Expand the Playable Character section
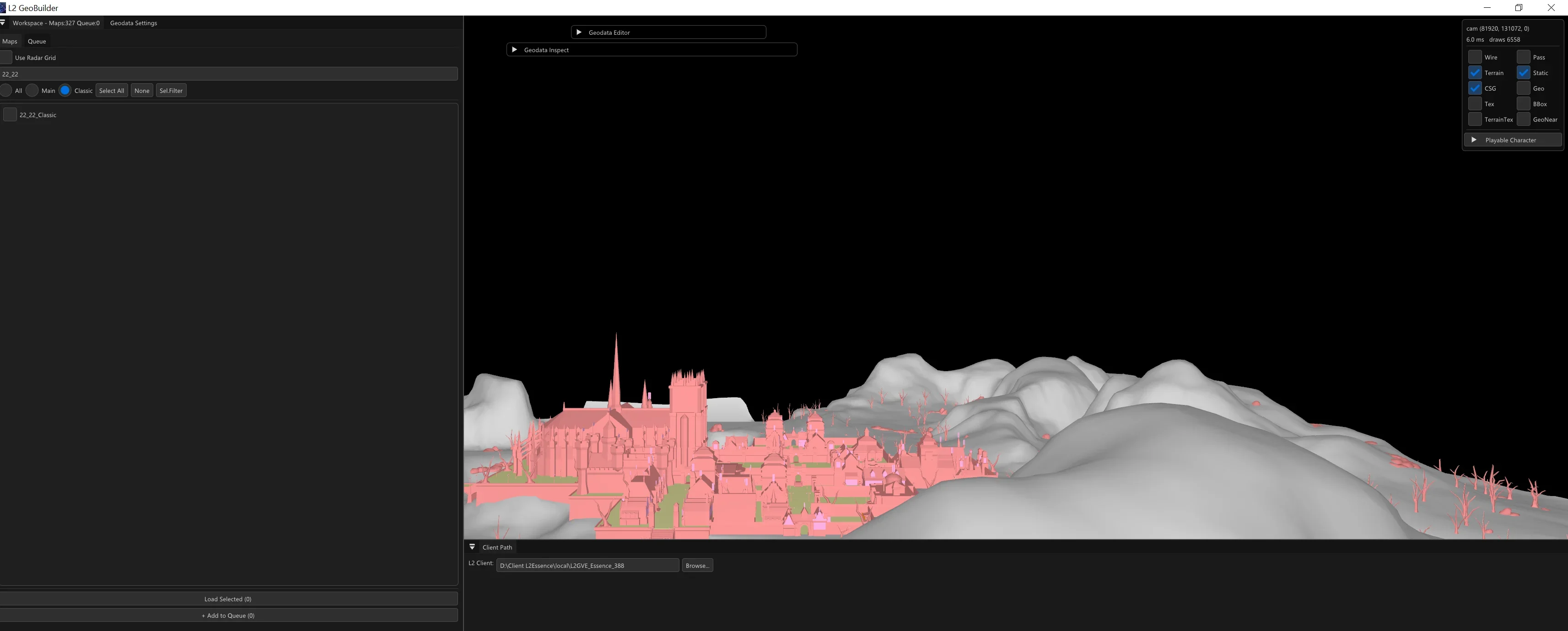 point(1474,140)
